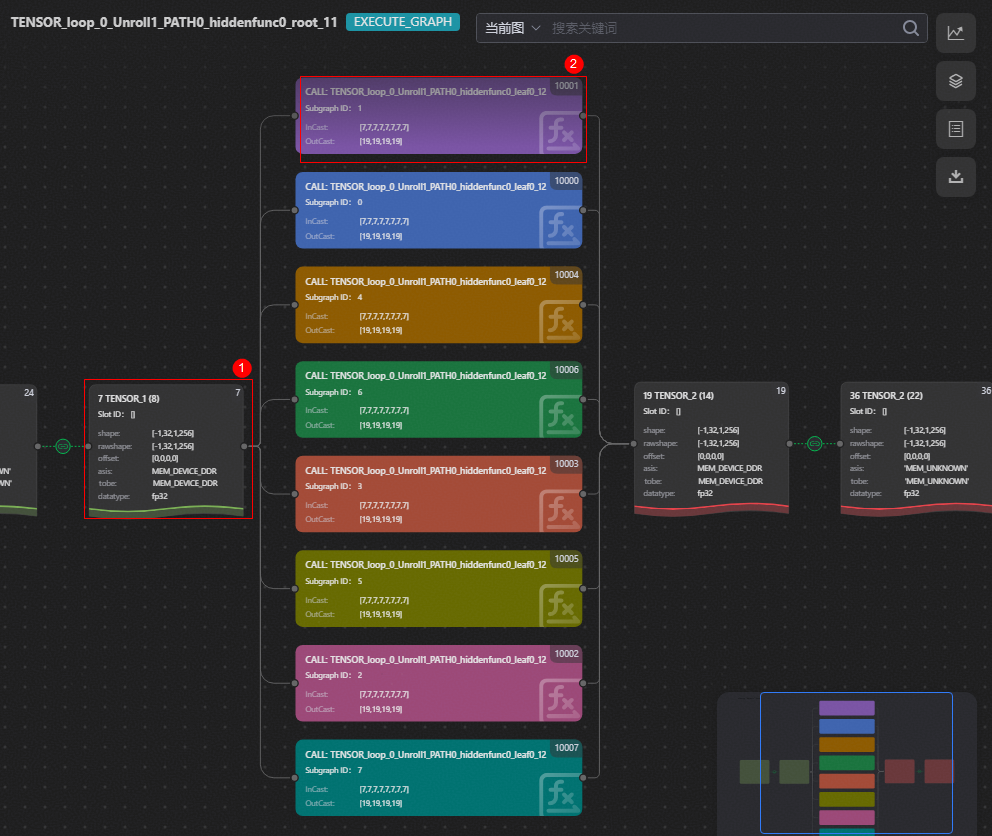Click output port of TENSOR_1 node
The height and width of the screenshot is (836, 992).
pos(245,446)
